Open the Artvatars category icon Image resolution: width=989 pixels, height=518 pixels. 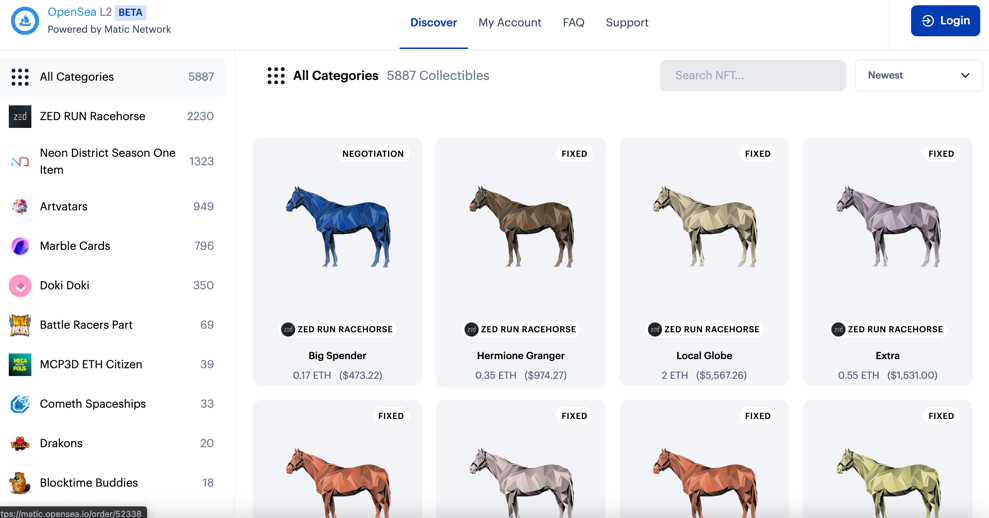[20, 206]
